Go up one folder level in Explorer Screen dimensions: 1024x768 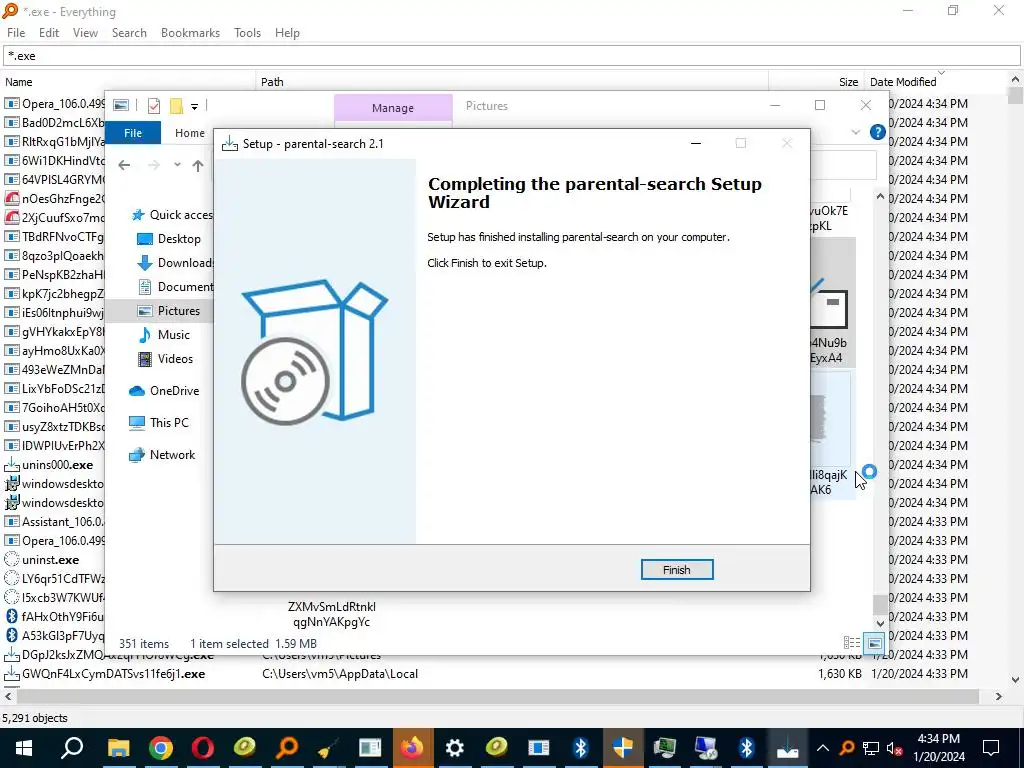point(198,166)
